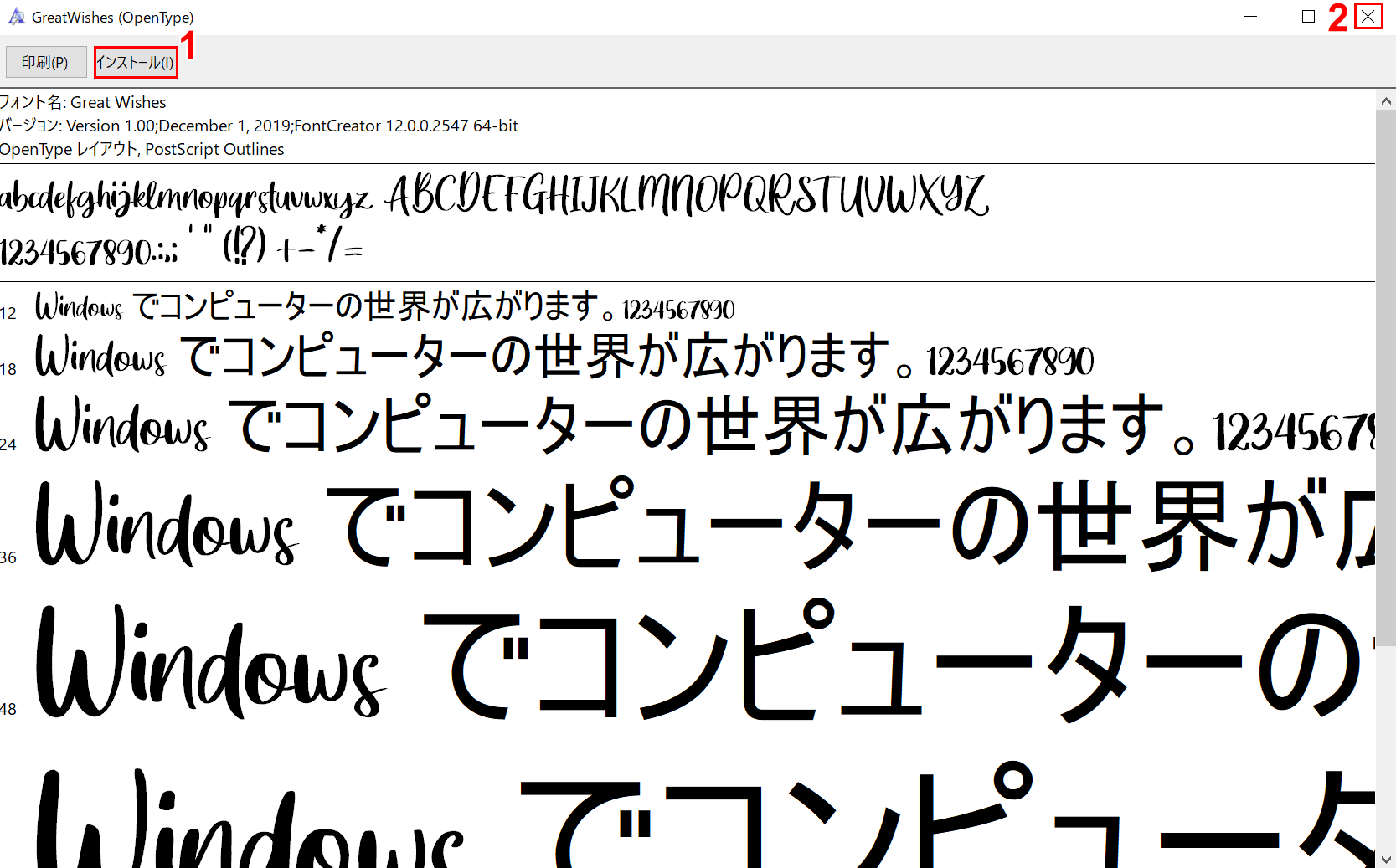Maximize the font viewer window
Screen dimensions: 1396x868
point(1309,17)
